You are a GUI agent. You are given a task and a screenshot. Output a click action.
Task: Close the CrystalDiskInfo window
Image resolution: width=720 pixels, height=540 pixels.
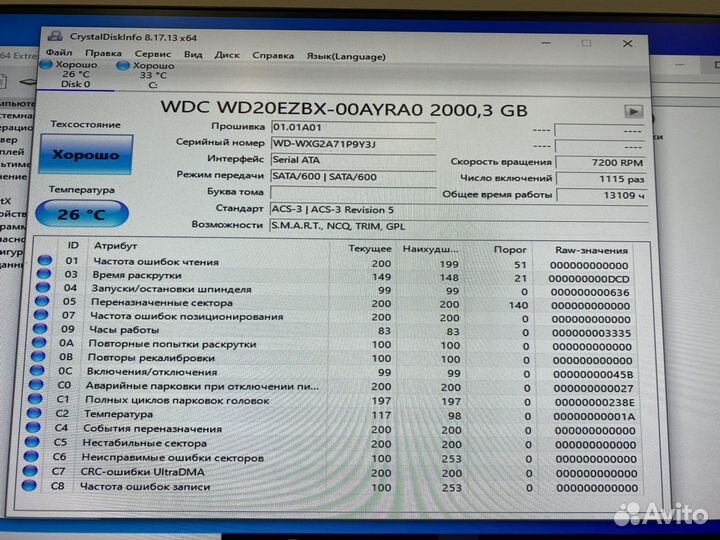tap(627, 44)
